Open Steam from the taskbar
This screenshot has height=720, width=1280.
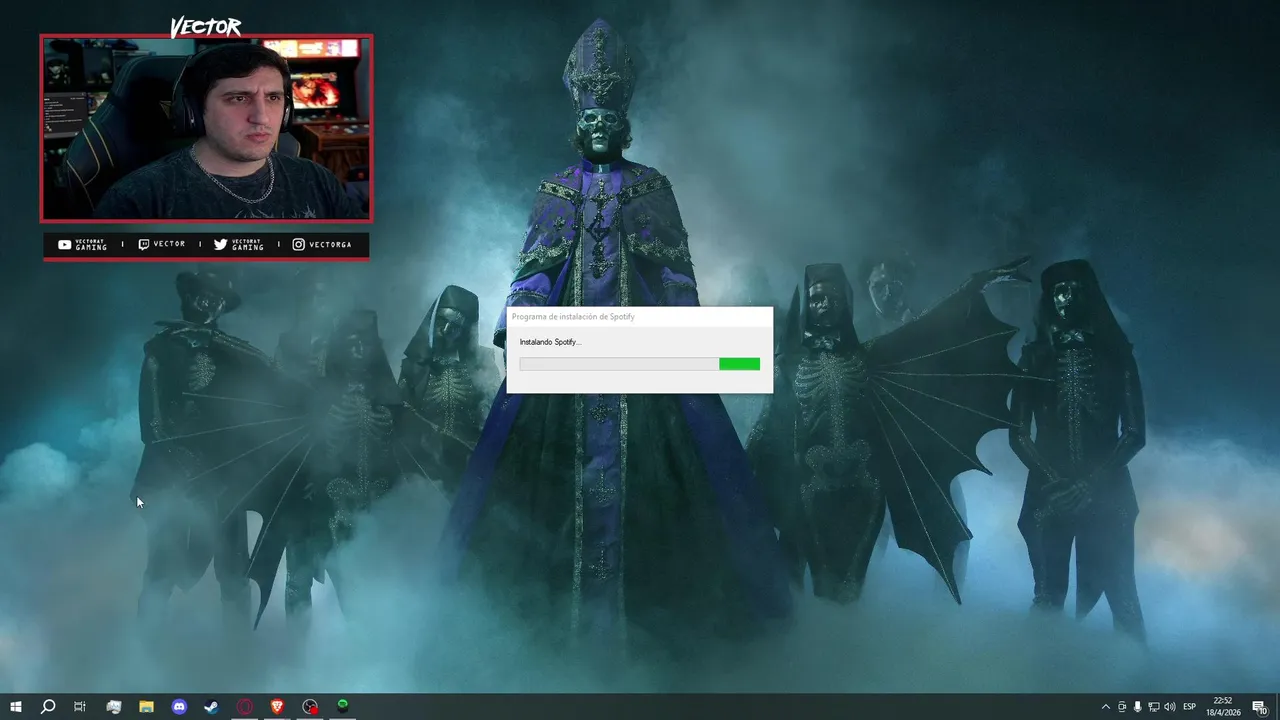click(x=212, y=706)
